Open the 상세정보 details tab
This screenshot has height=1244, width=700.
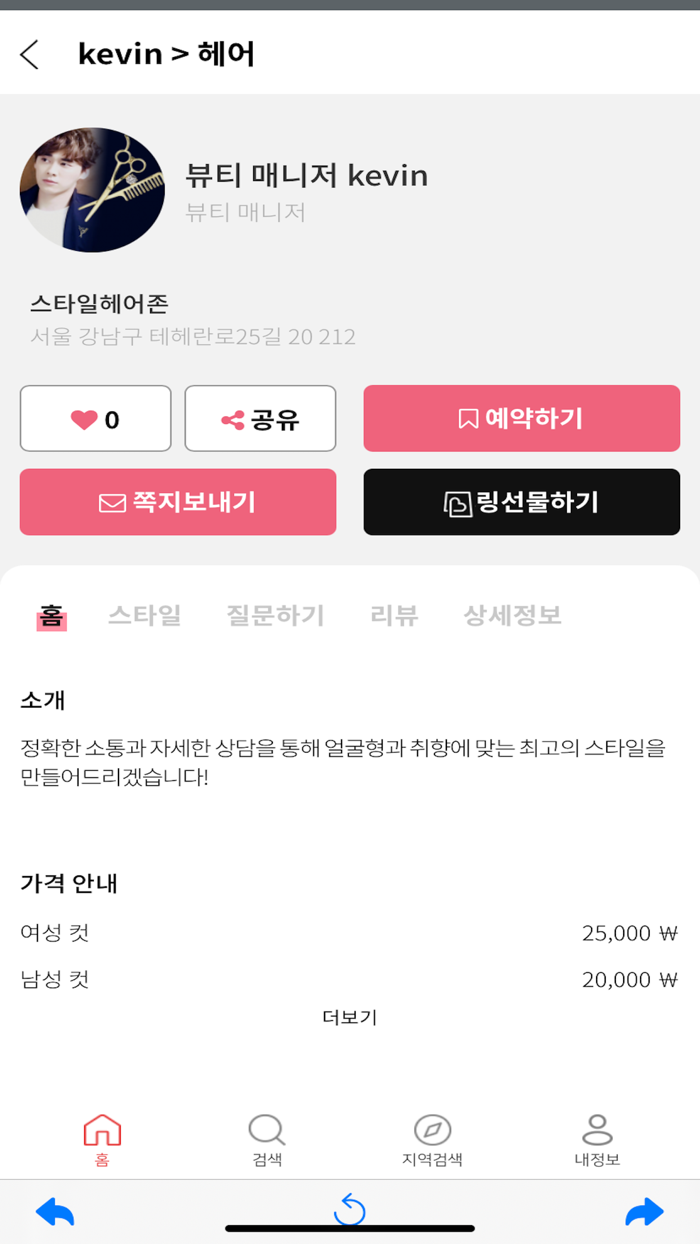[510, 616]
